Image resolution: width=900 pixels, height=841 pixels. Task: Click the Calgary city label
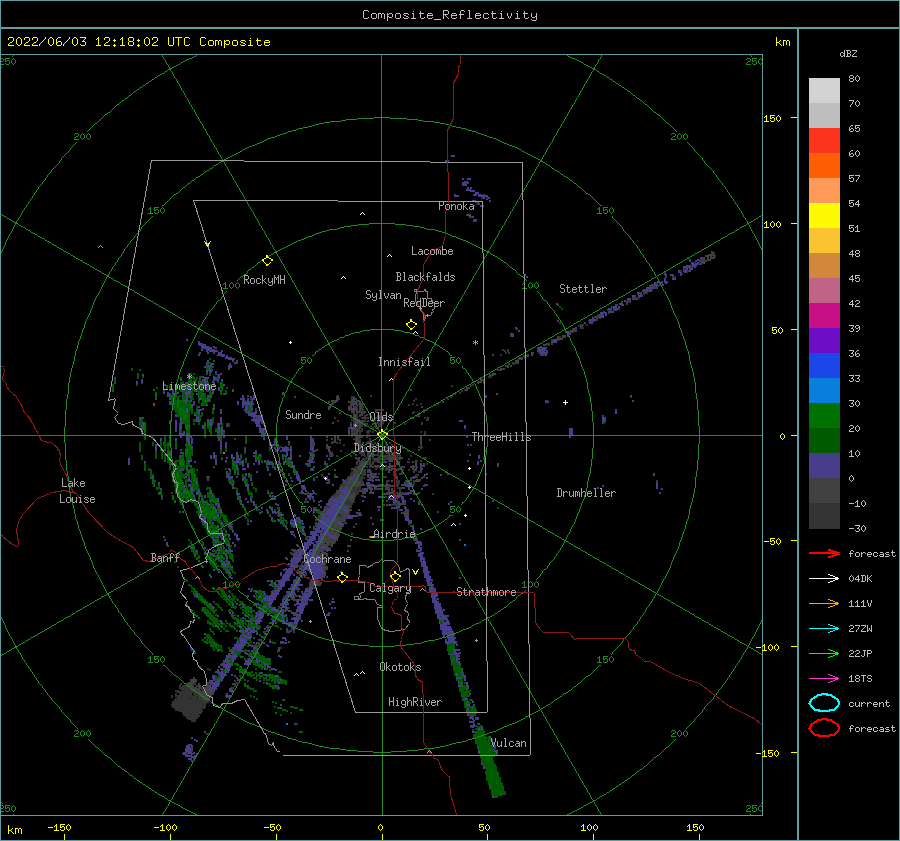390,588
